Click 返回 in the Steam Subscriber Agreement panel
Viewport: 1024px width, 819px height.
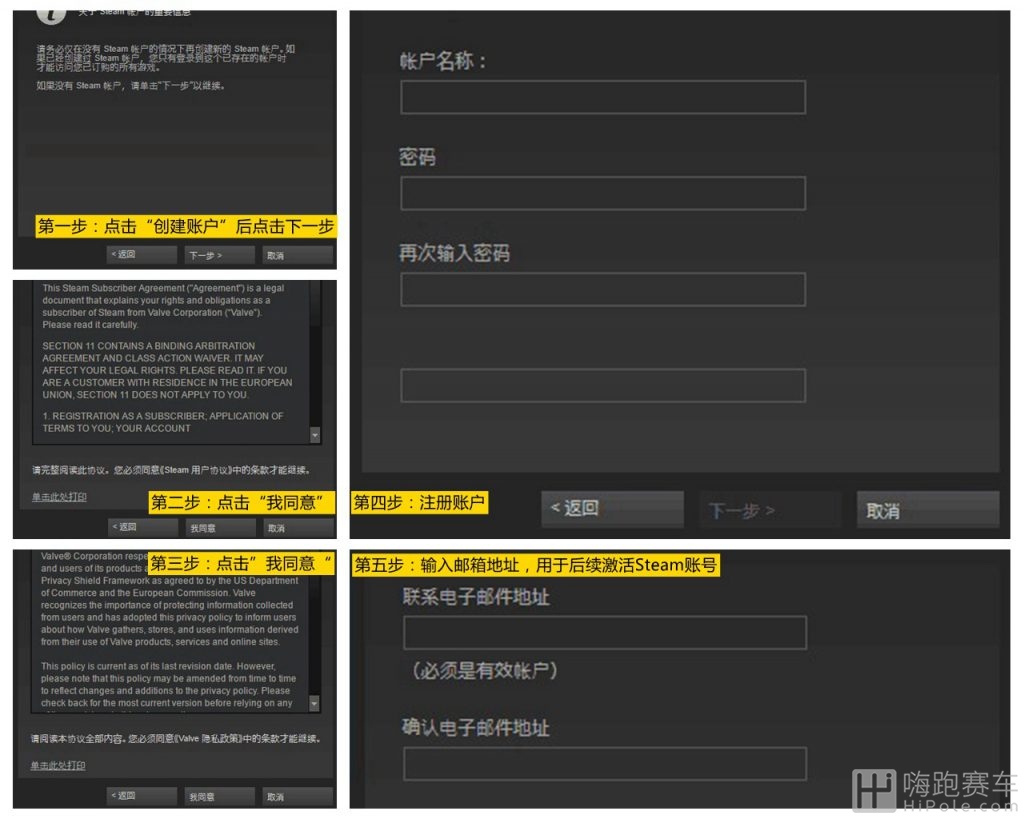(143, 526)
